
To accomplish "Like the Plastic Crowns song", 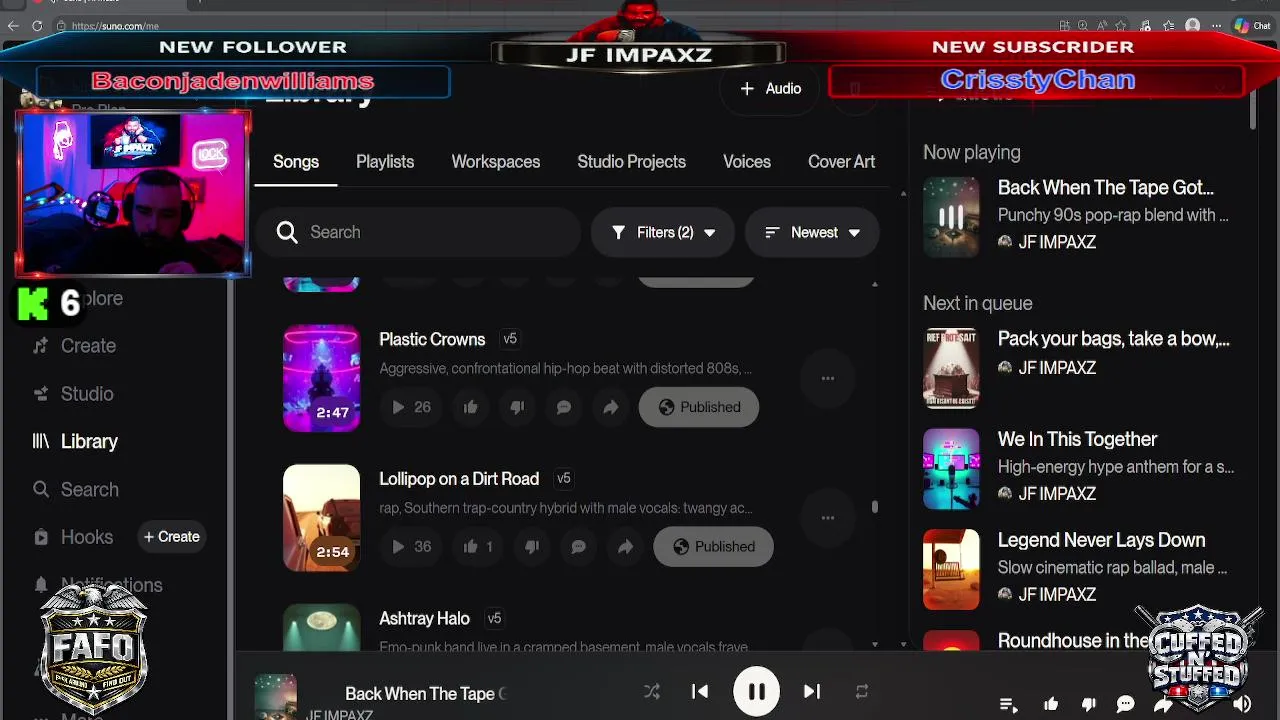I will [x=470, y=407].
